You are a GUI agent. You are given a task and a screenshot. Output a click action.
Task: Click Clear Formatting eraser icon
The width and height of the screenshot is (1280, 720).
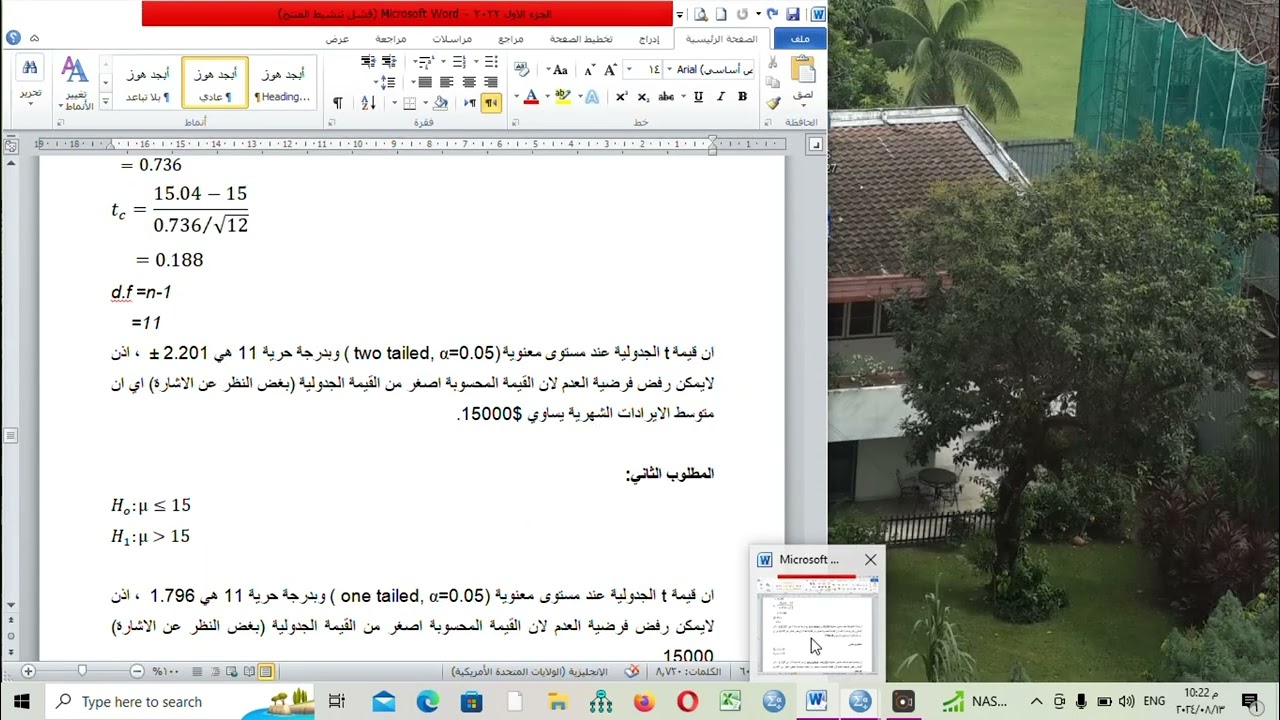(x=522, y=69)
